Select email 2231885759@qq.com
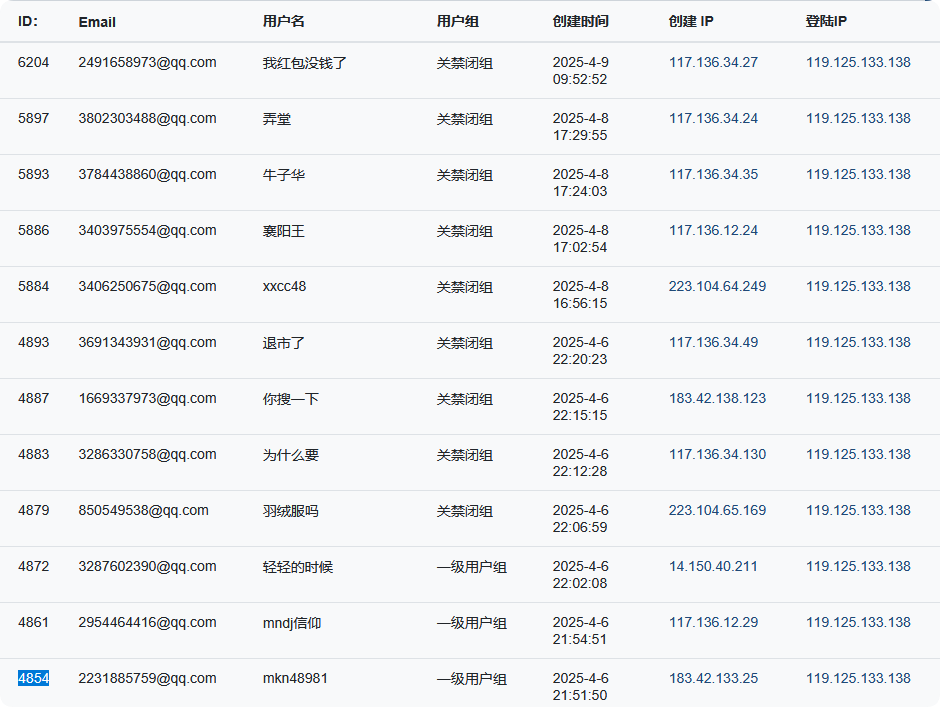Viewport: 940px width, 707px height. (147, 678)
